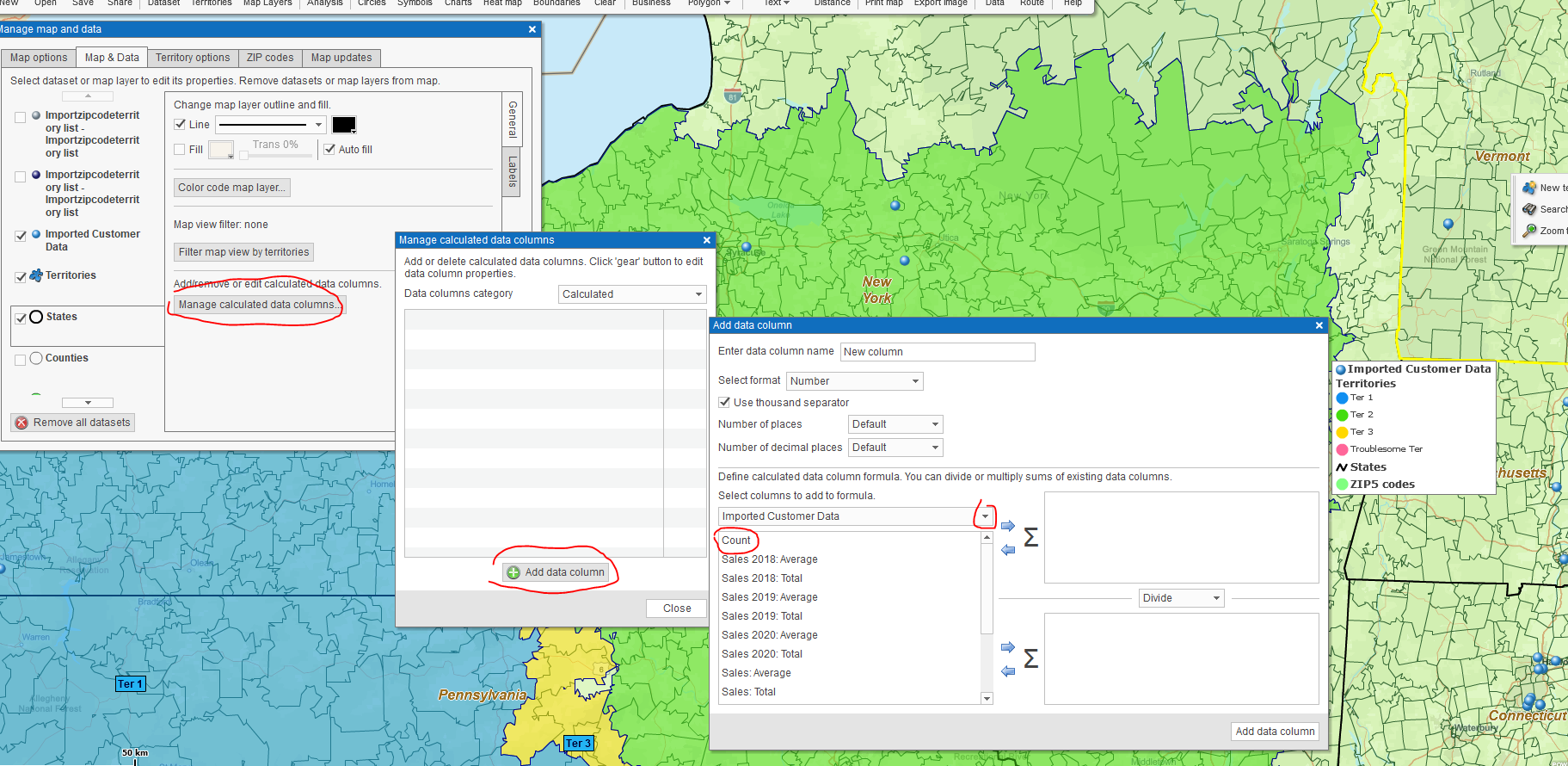This screenshot has width=1568, height=766.
Task: Click the Ter 3 territory label on map
Action: [x=579, y=744]
